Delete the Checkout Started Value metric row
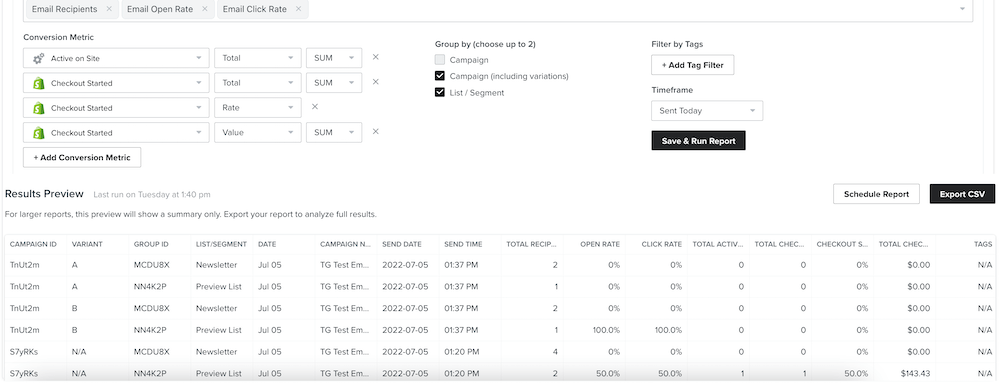 point(376,131)
